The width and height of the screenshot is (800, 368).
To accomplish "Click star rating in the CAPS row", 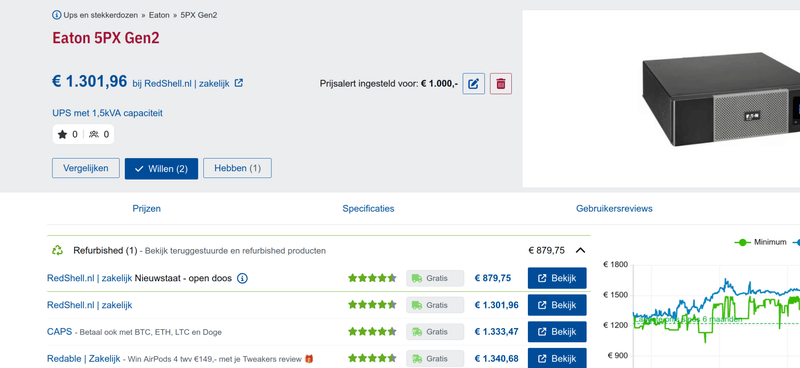I will tap(372, 332).
